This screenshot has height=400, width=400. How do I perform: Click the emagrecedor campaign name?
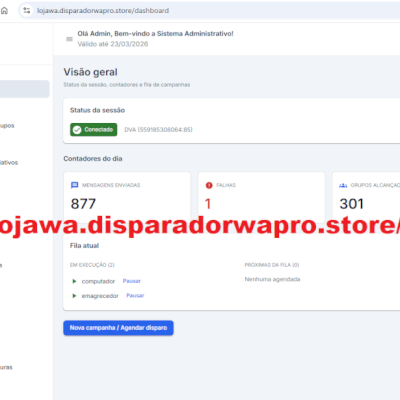click(100, 296)
